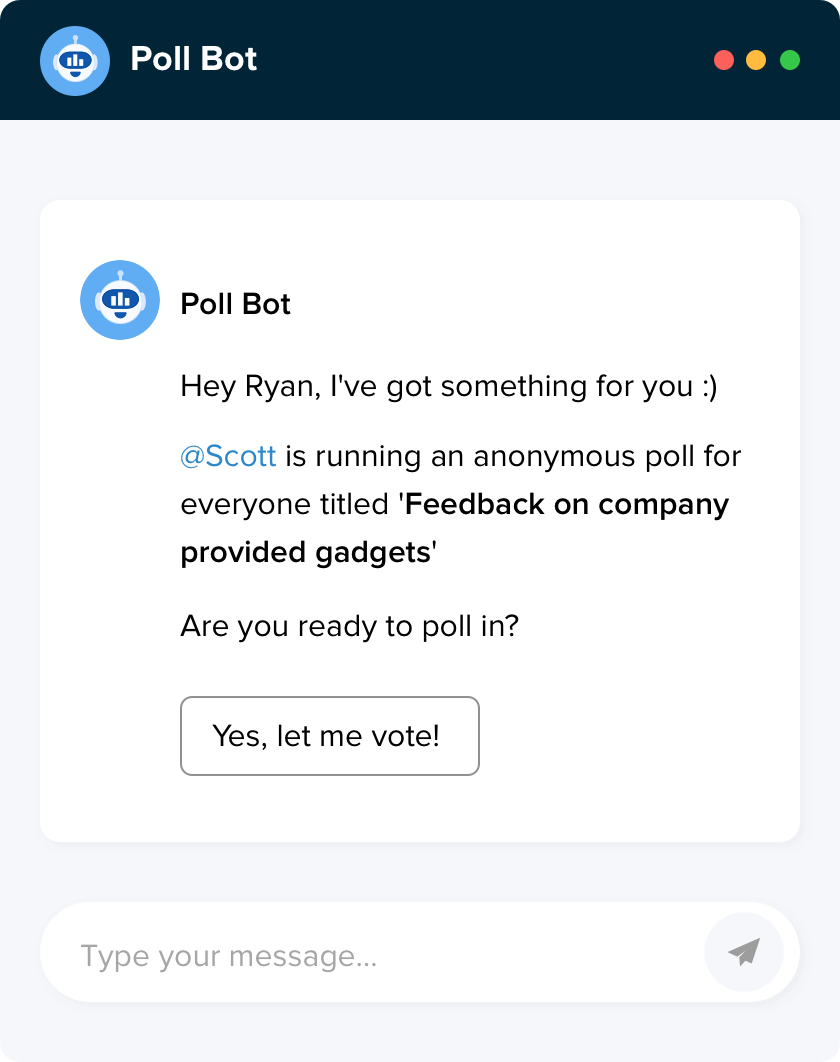
Task: Click the green window control dot
Action: click(x=790, y=60)
